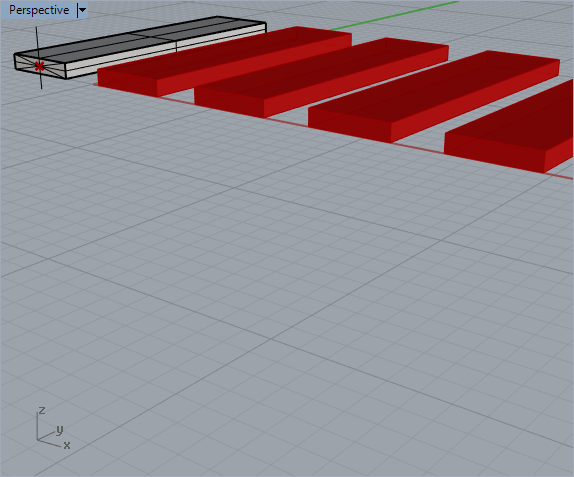574x477 pixels.
Task: Click the green Y-axis line
Action: click(394, 16)
